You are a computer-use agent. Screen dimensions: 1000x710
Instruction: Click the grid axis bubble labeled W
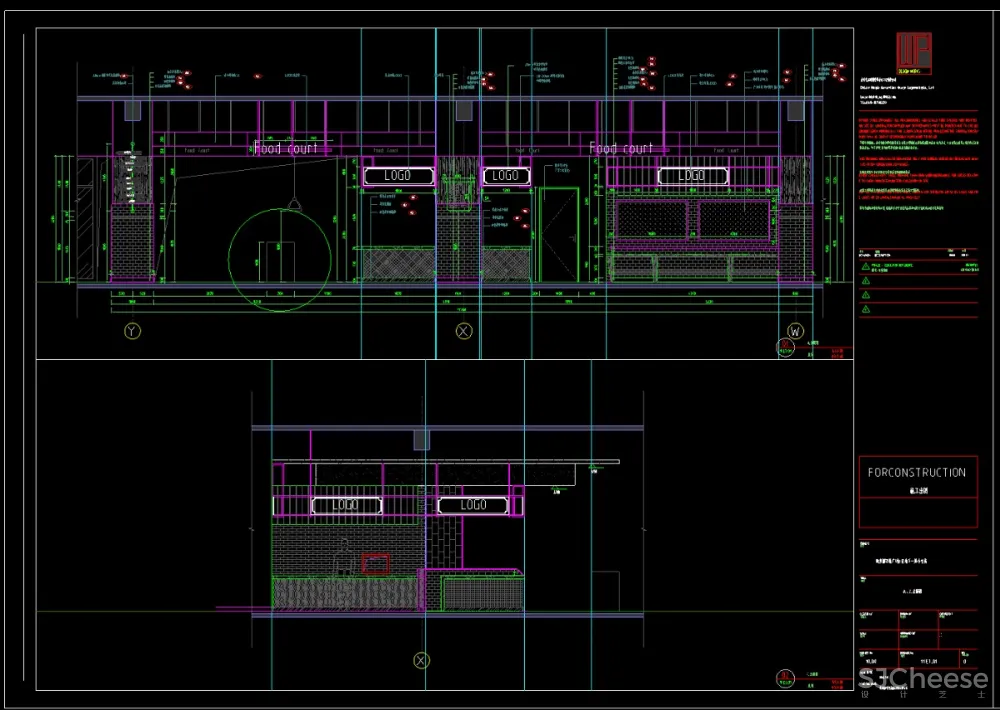pyautogui.click(x=796, y=330)
